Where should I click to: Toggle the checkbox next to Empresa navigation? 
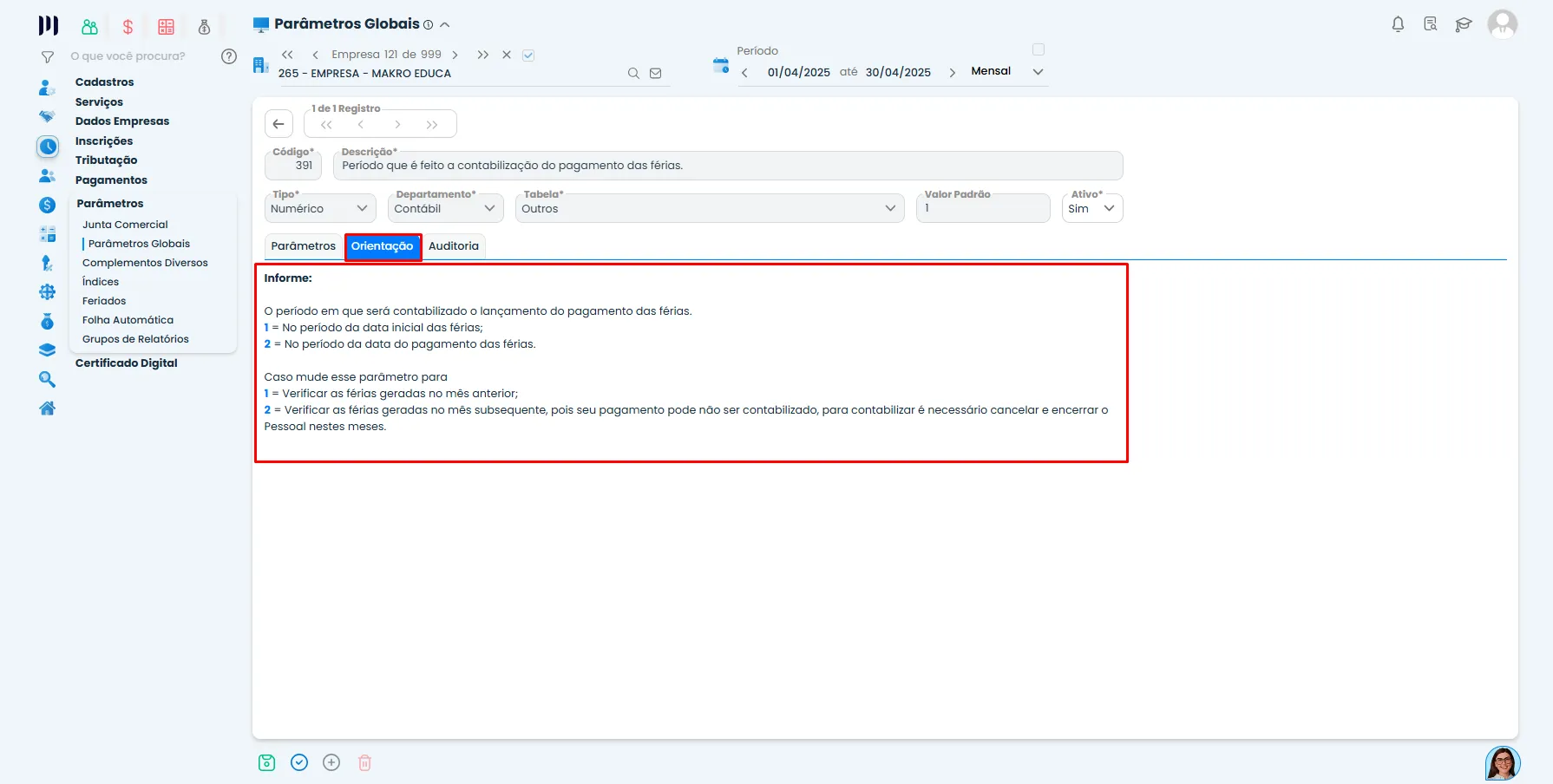(528, 56)
